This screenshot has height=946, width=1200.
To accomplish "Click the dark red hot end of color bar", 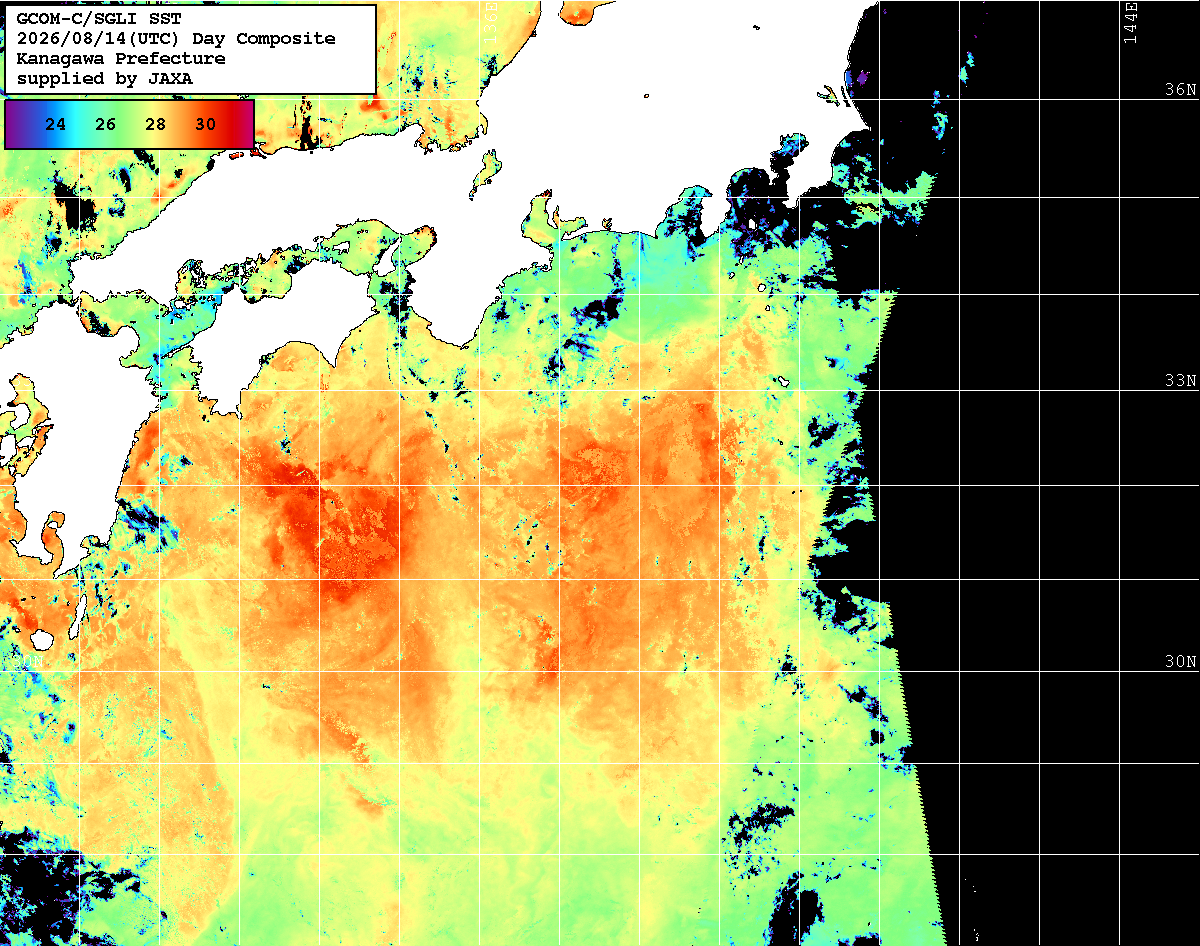I will coord(240,125).
